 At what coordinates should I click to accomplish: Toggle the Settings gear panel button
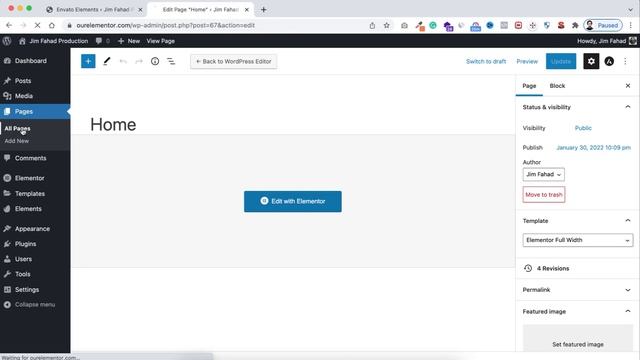[x=591, y=61]
